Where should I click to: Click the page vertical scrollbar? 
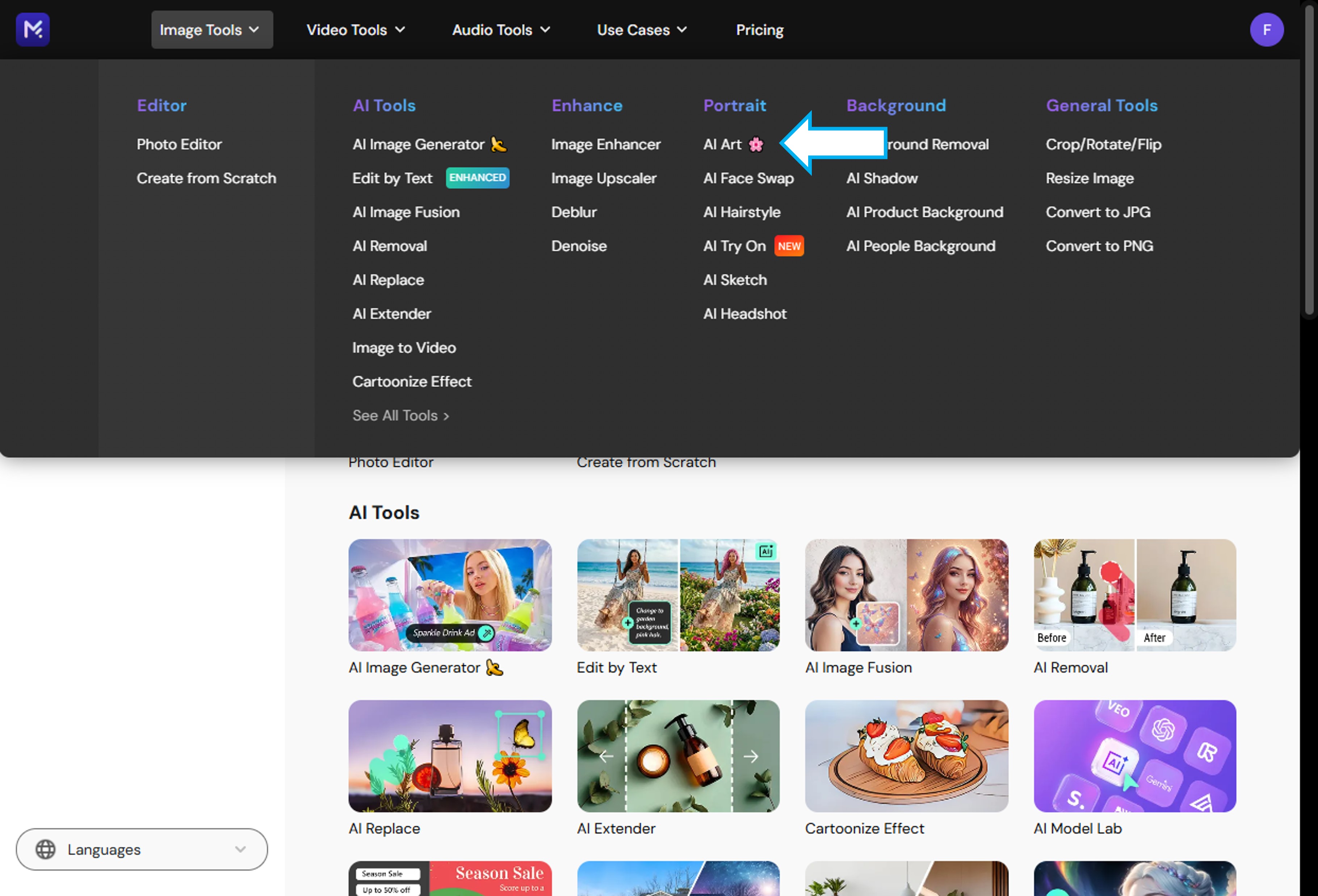pyautogui.click(x=1309, y=159)
